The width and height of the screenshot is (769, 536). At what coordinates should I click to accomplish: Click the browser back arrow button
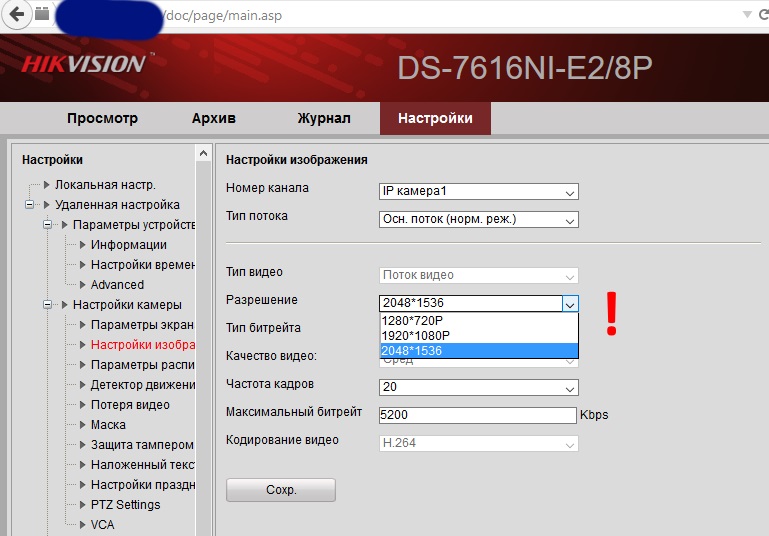17,14
